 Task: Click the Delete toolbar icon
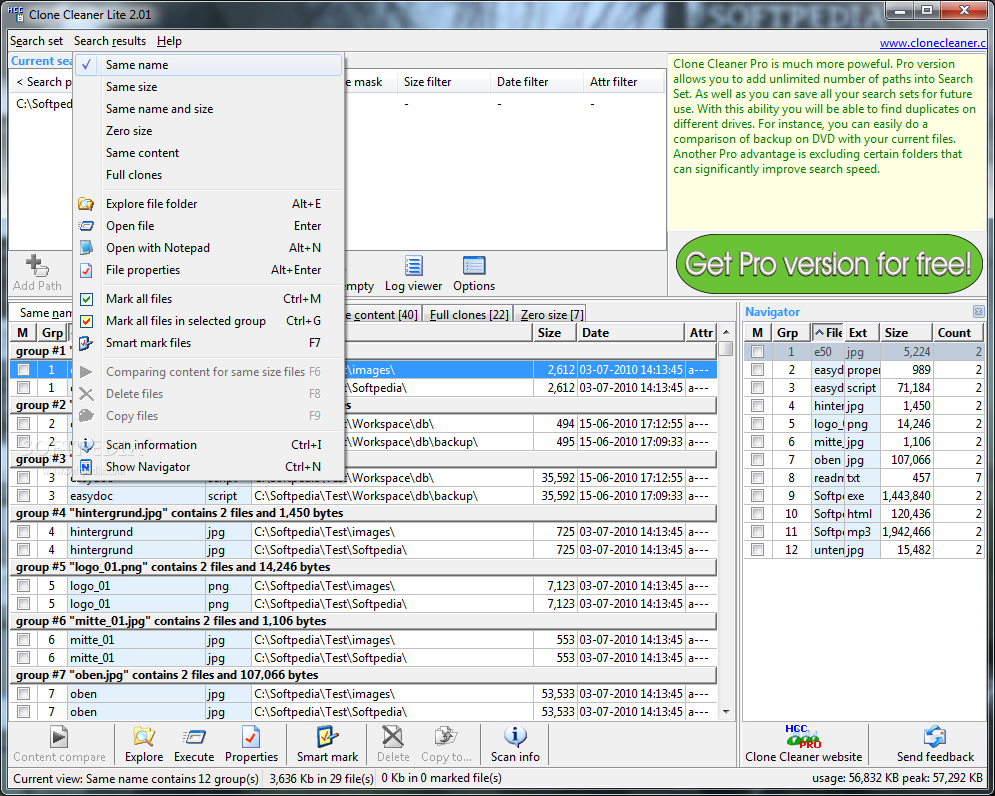click(x=393, y=737)
